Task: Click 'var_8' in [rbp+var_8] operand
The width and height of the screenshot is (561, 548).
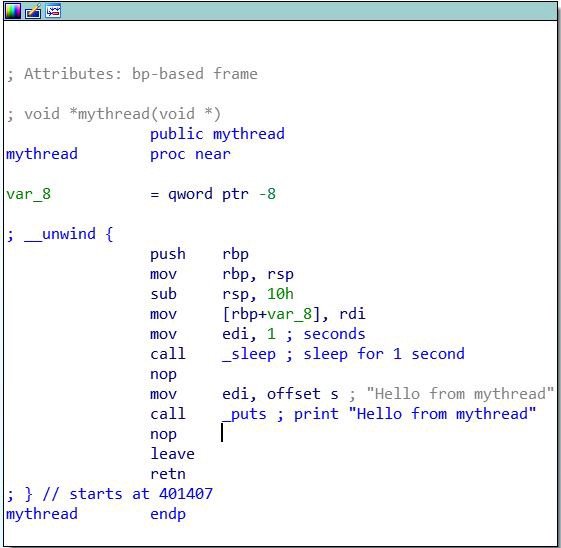Action: pos(289,314)
